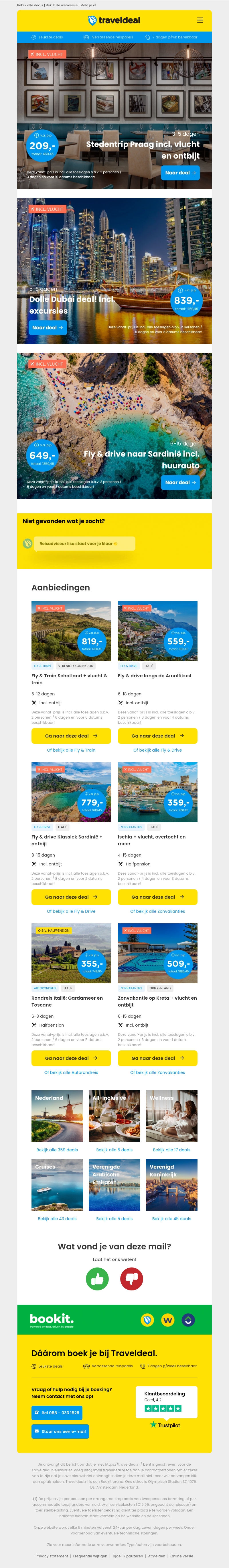Open the hamburger menu icon
This screenshot has height=1568, width=229.
point(200,20)
